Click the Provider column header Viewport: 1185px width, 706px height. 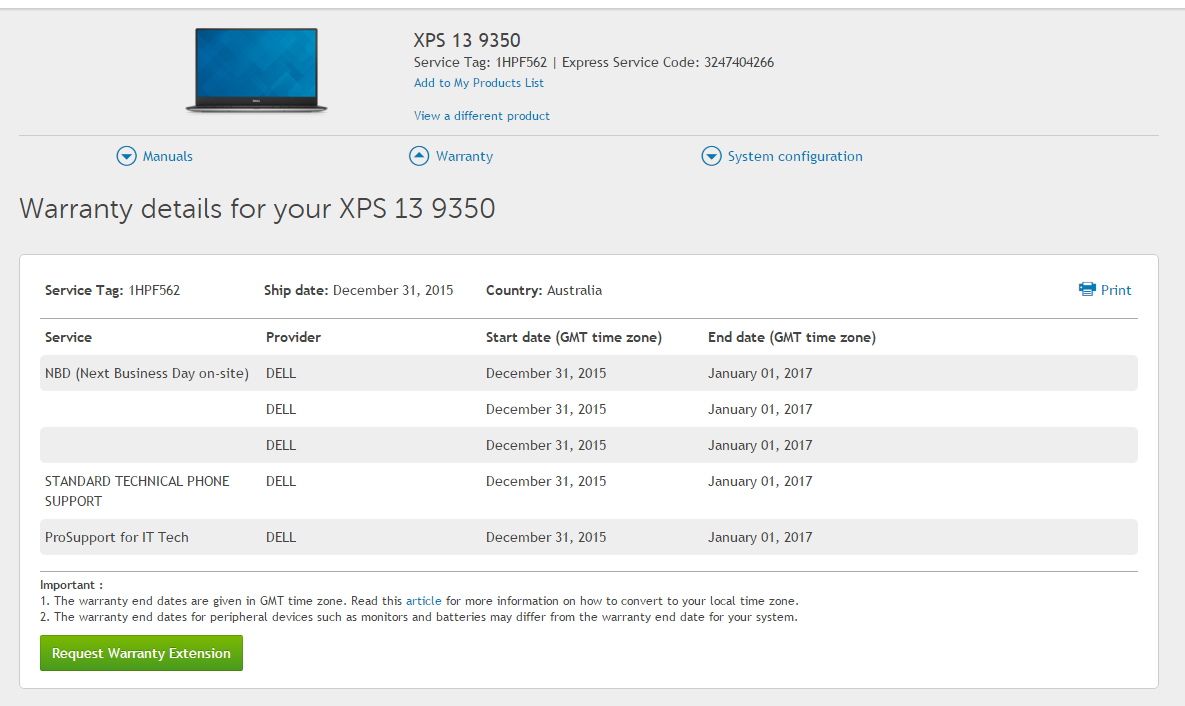(x=293, y=337)
